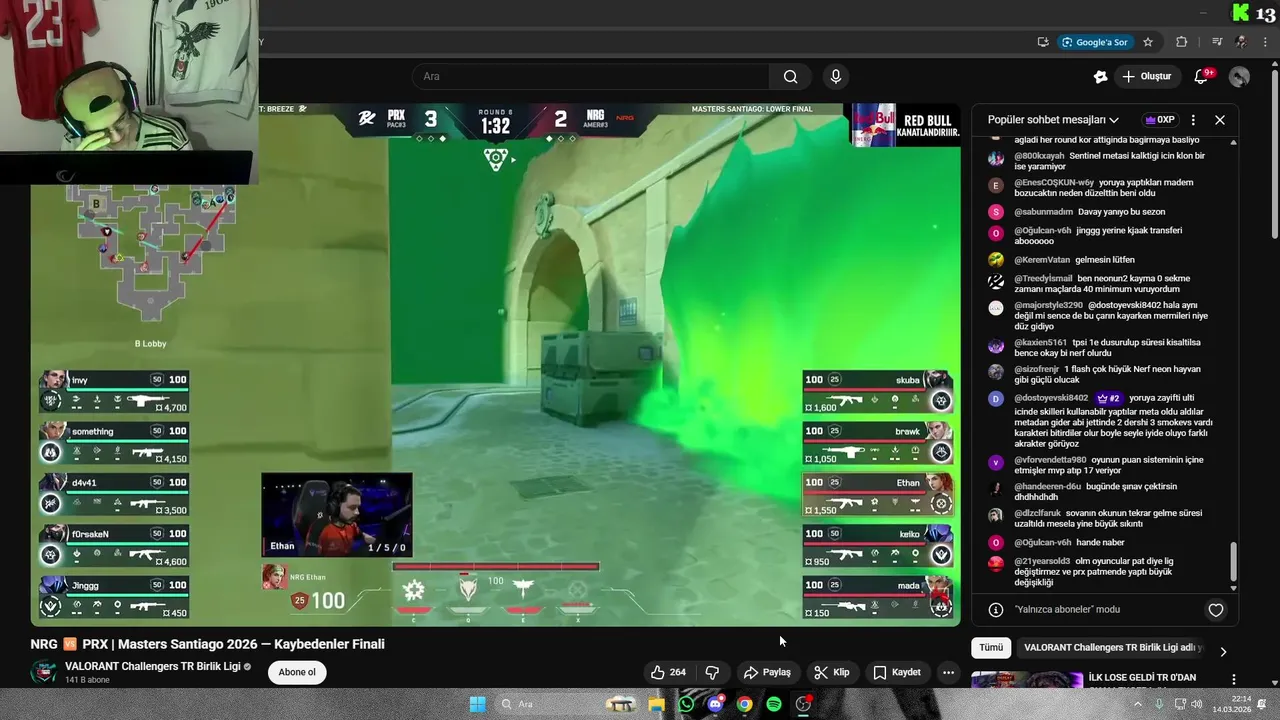1280x720 pixels.
Task: Click the install app icon in address bar
Action: pos(1043,42)
